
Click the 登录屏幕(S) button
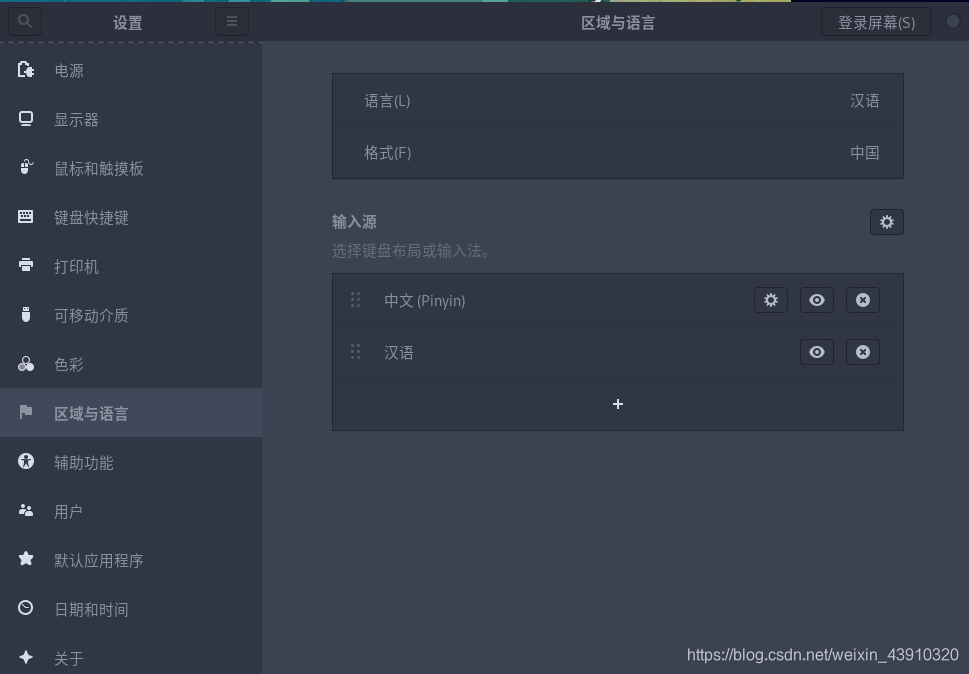875,20
